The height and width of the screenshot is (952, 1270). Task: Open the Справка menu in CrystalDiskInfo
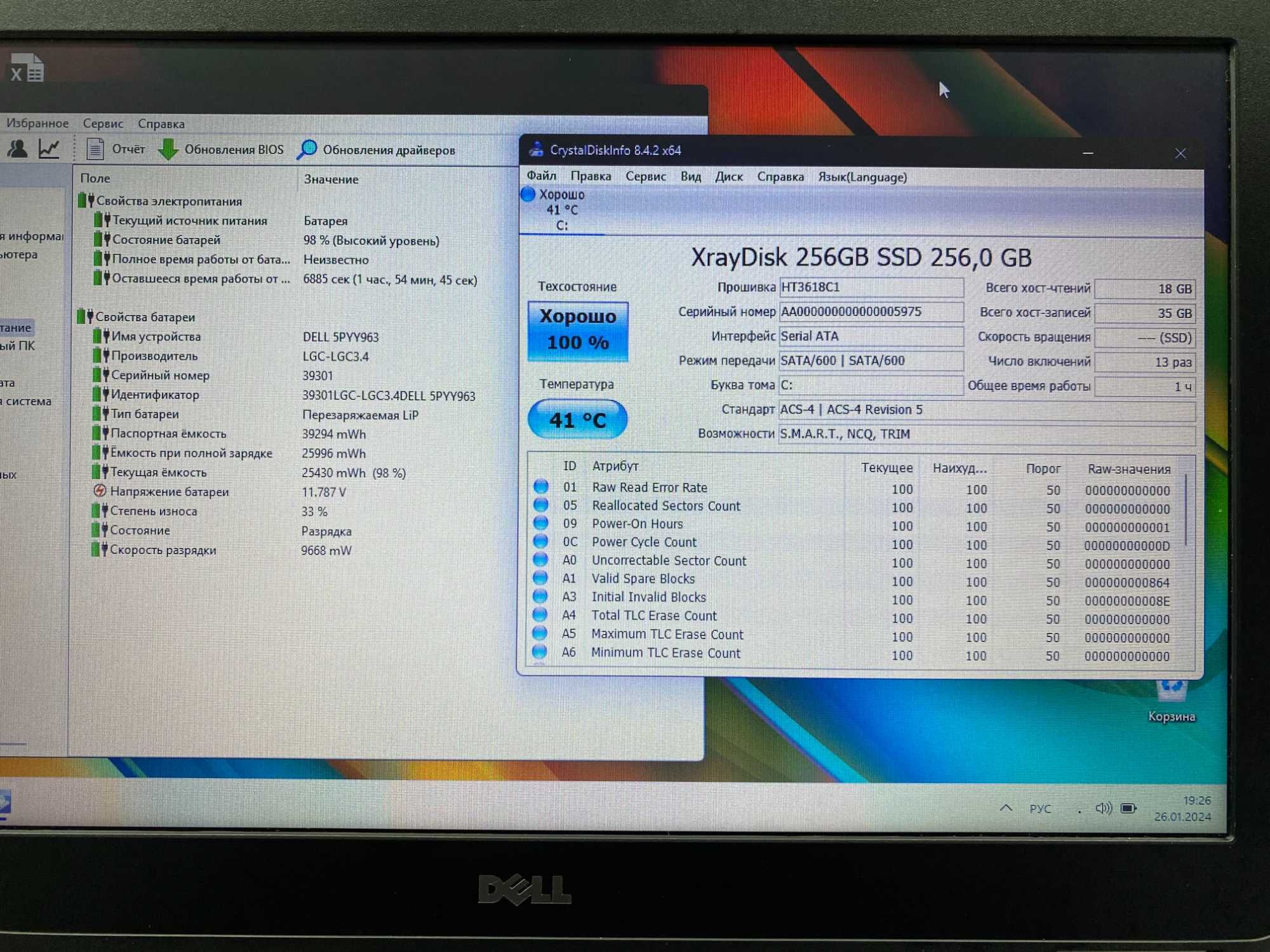[780, 176]
